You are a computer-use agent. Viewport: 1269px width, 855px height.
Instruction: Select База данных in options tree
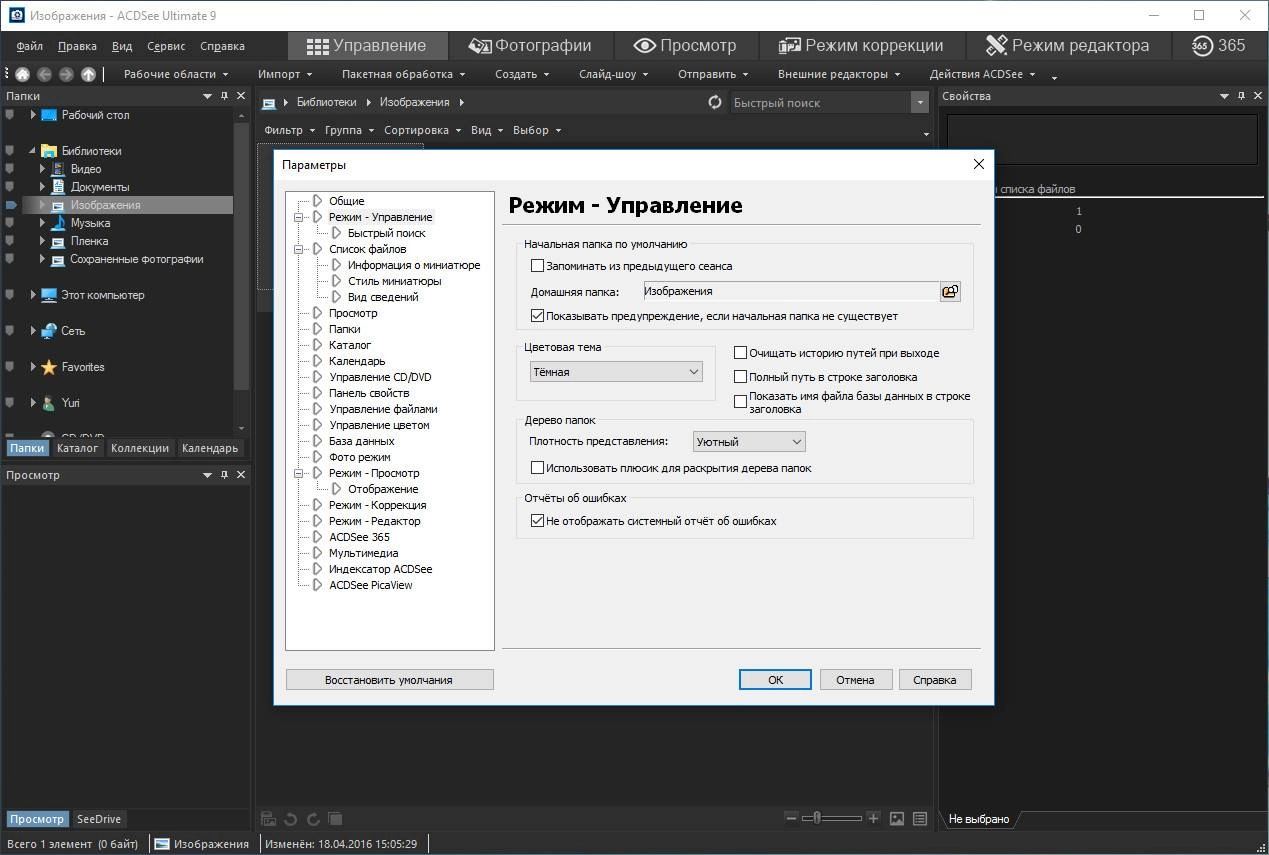click(x=362, y=441)
